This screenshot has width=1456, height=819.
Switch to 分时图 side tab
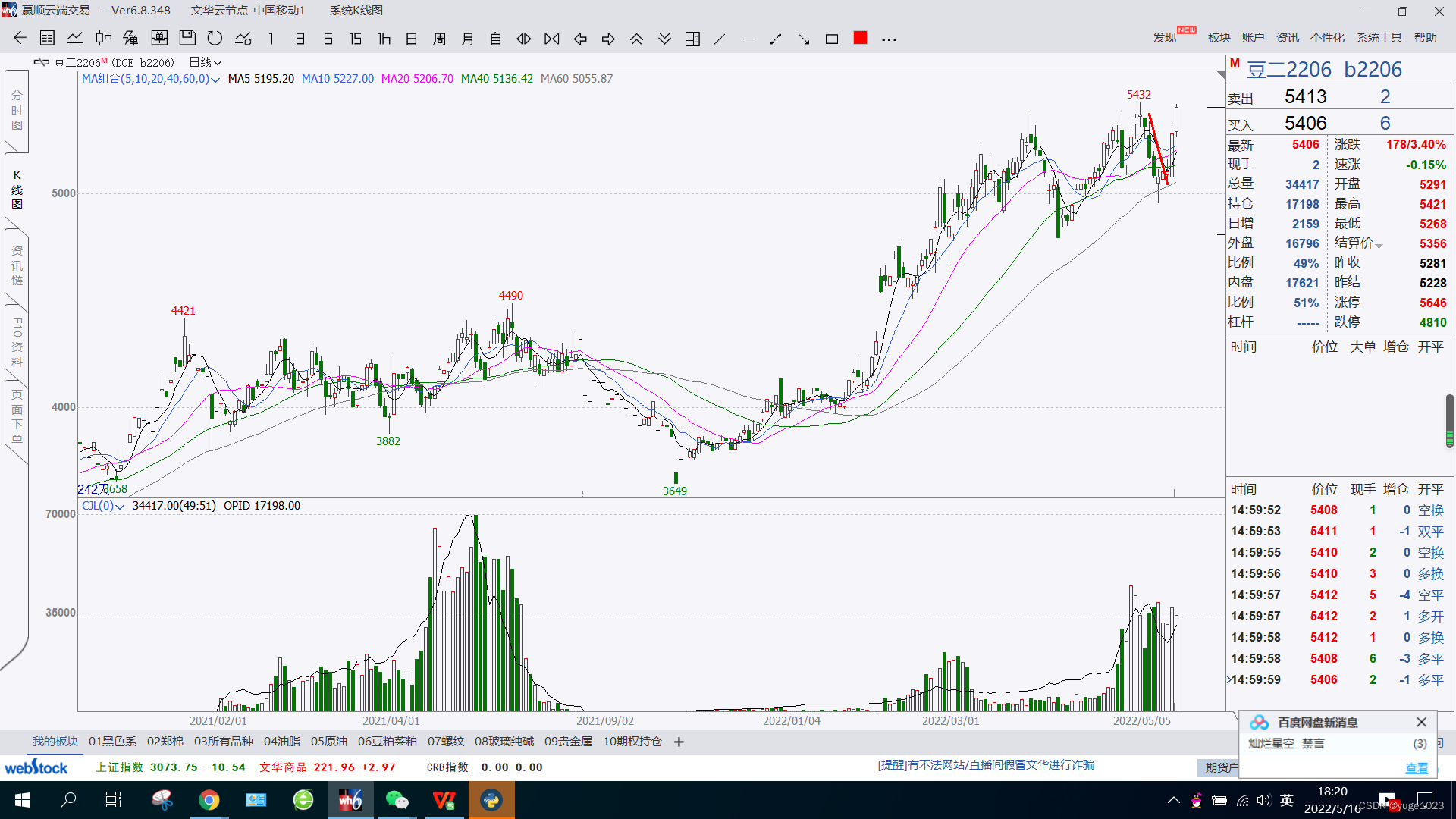17,111
